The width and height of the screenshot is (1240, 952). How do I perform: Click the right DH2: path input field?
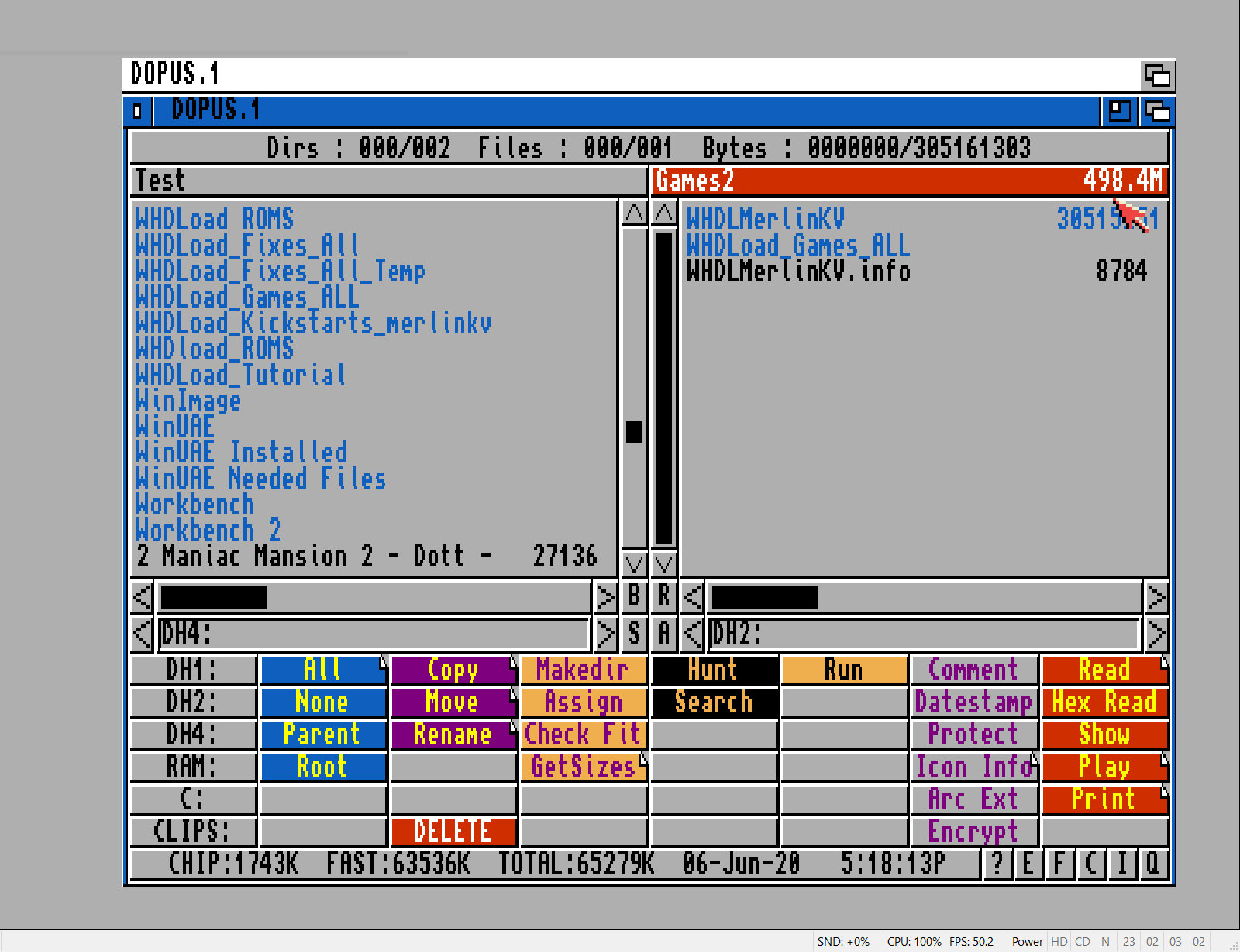(x=924, y=634)
